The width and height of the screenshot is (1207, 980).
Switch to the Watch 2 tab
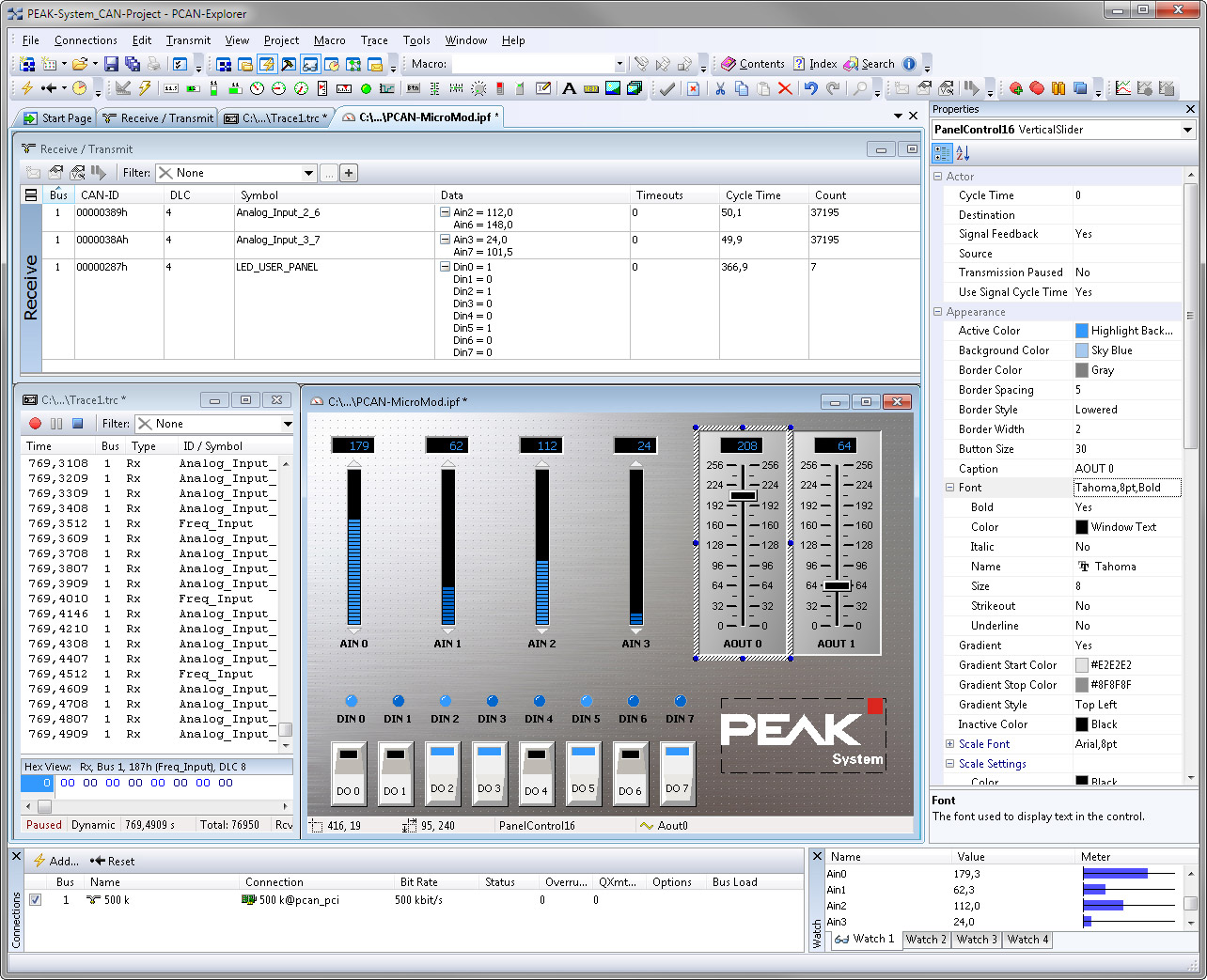click(925, 940)
